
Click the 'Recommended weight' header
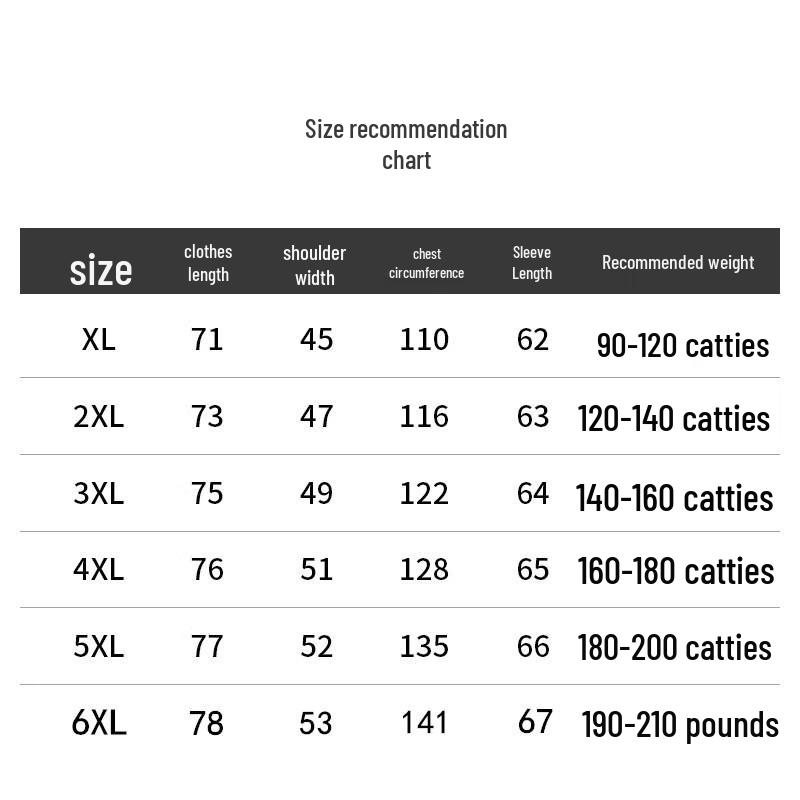click(x=678, y=262)
